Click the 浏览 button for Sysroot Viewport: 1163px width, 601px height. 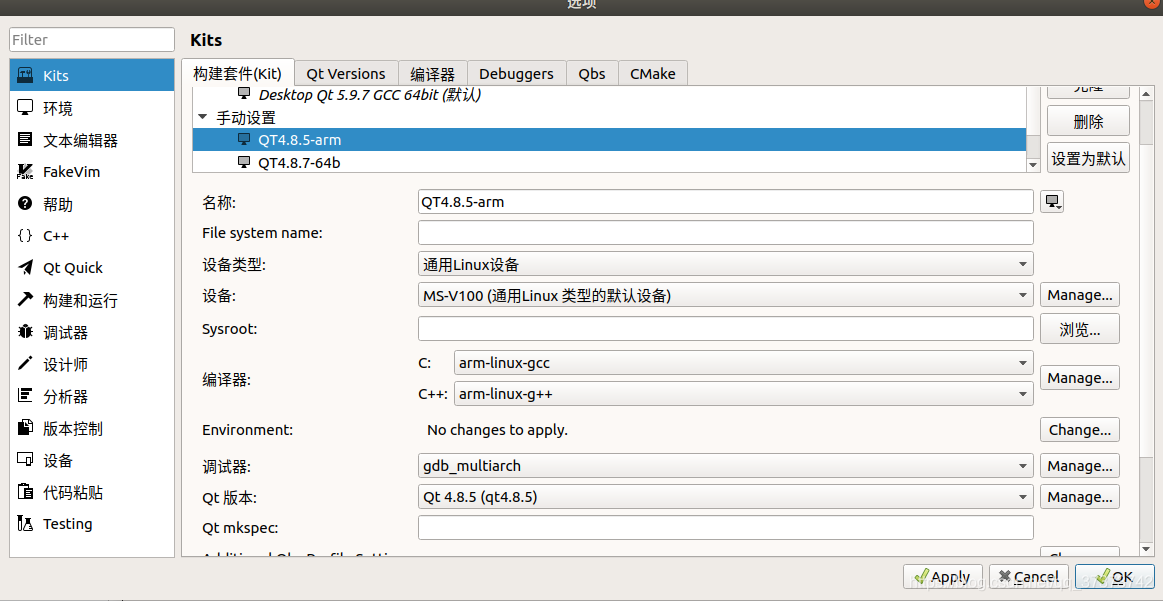click(x=1079, y=329)
